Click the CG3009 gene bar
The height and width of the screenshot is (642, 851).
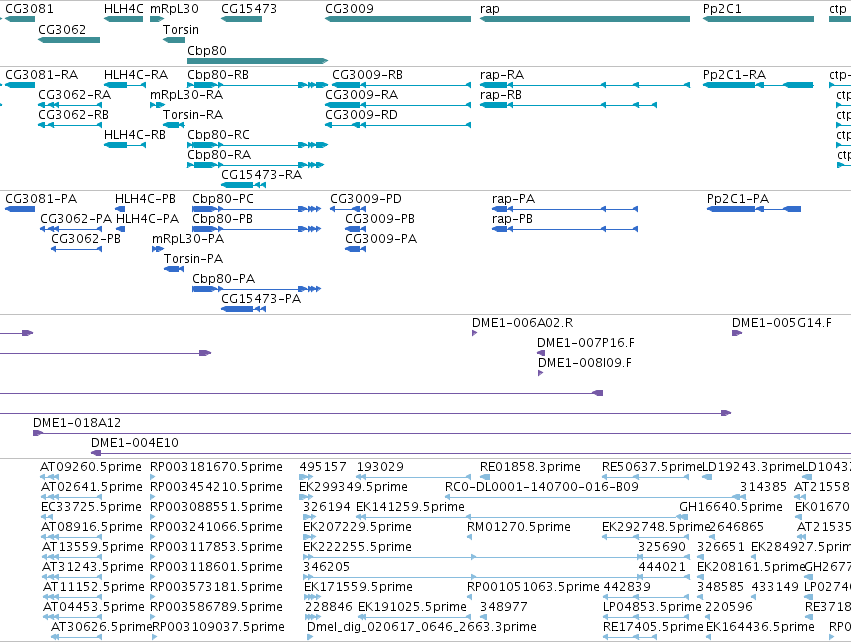coord(398,19)
